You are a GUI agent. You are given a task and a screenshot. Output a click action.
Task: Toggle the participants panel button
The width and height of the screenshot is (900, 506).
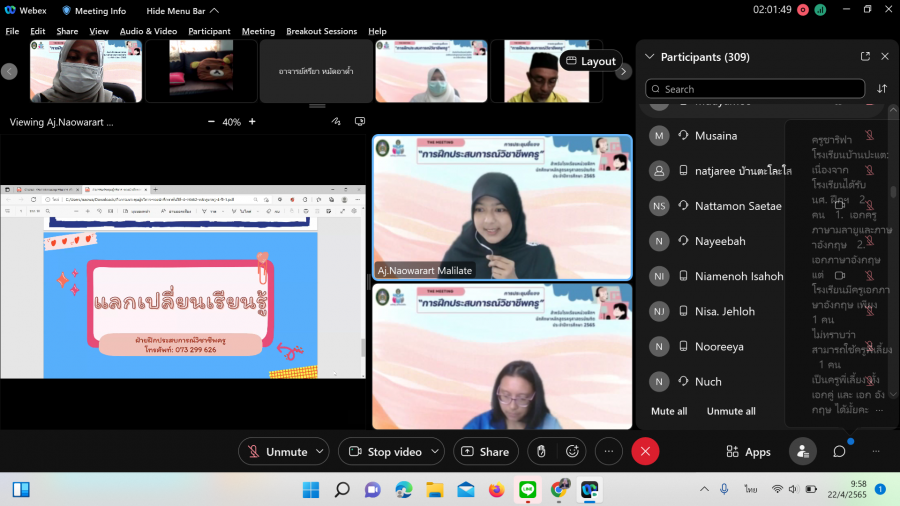[x=802, y=452]
